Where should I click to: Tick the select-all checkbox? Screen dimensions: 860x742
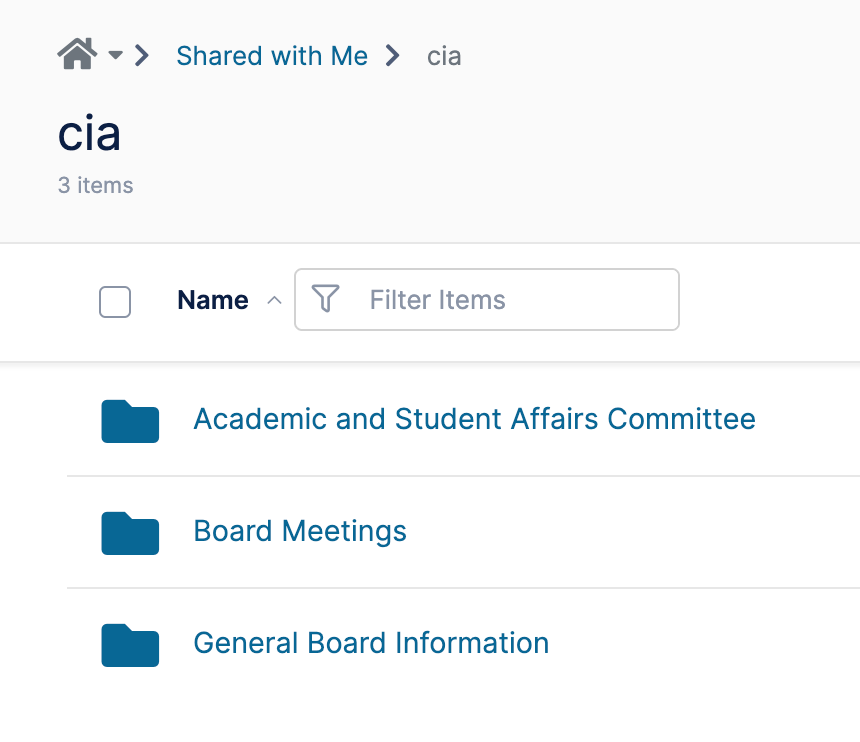[x=115, y=302]
